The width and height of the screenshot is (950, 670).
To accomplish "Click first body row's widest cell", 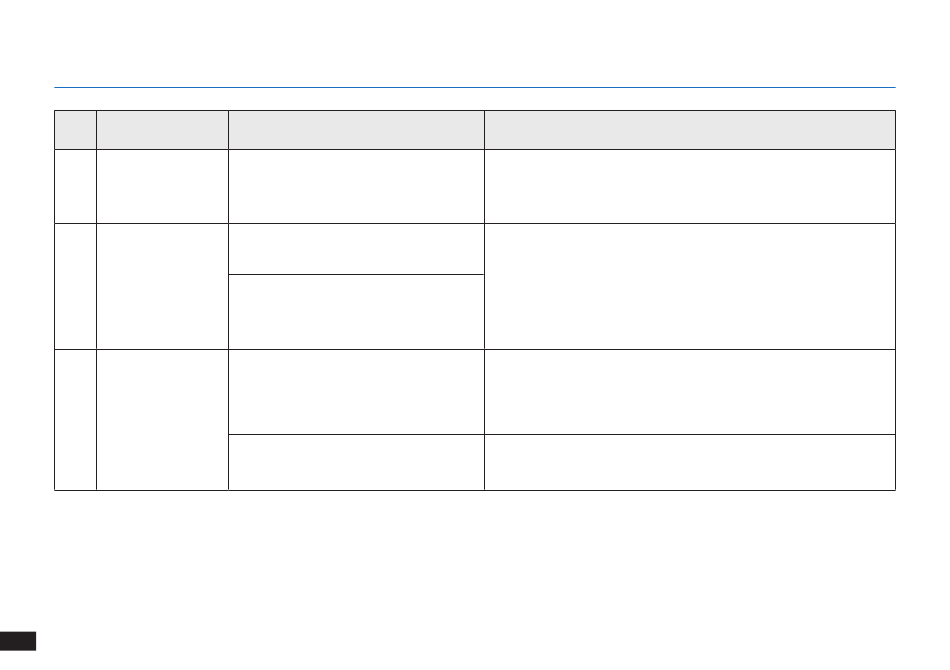I will click(690, 187).
